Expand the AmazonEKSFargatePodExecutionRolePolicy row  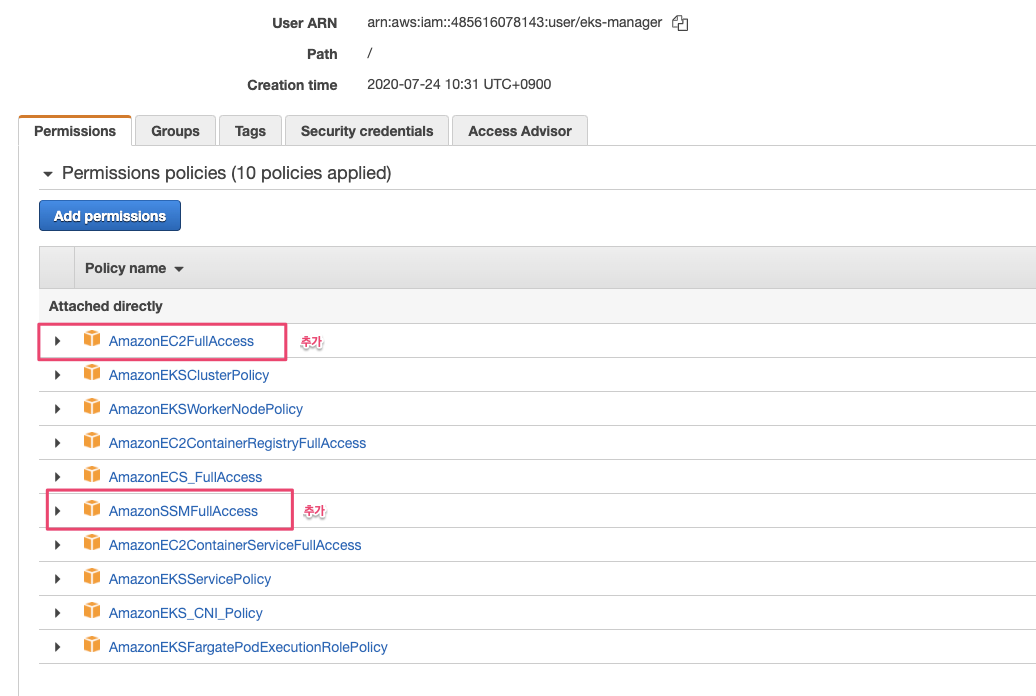(57, 647)
